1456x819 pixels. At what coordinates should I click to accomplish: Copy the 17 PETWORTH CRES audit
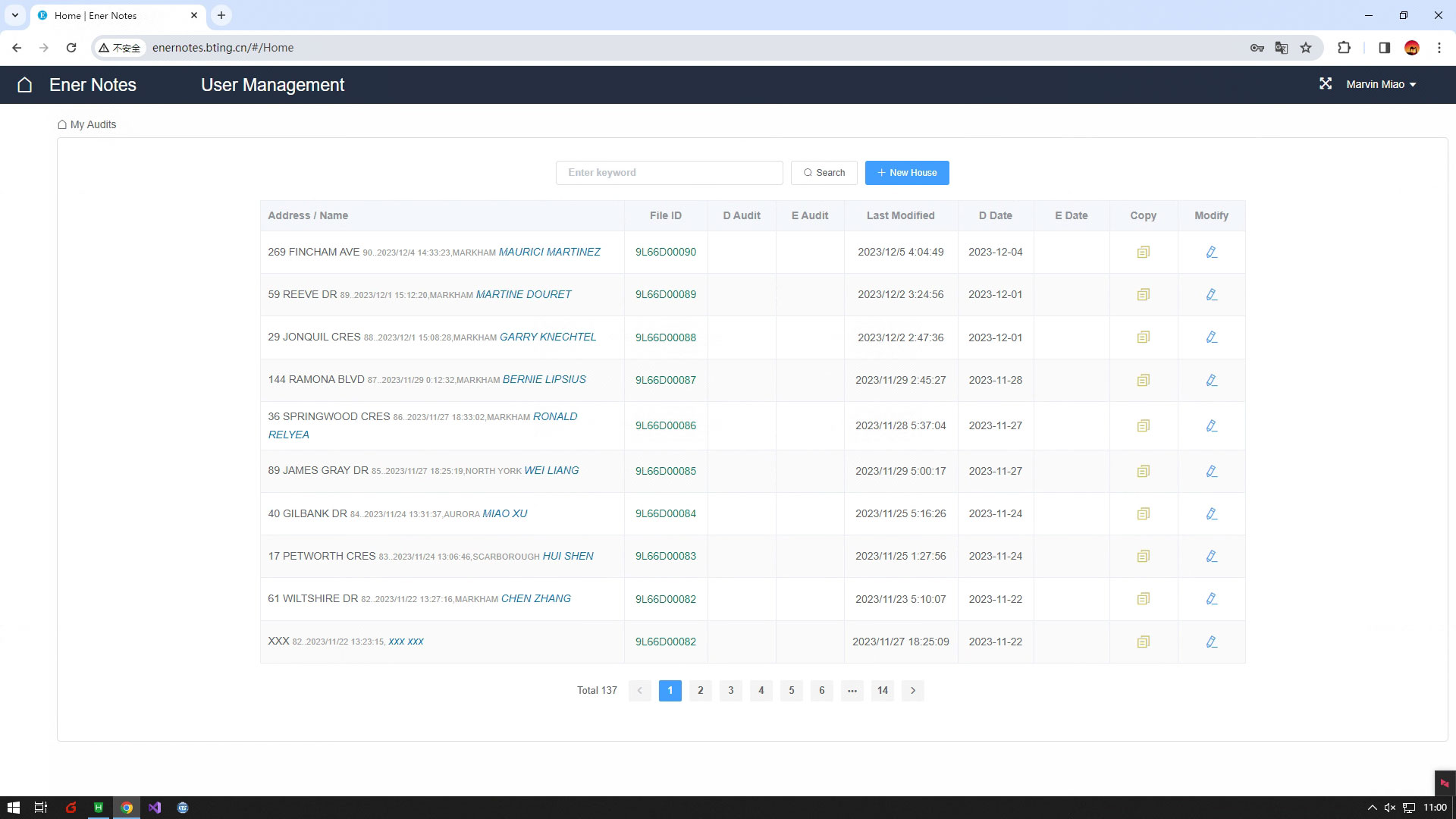point(1144,556)
